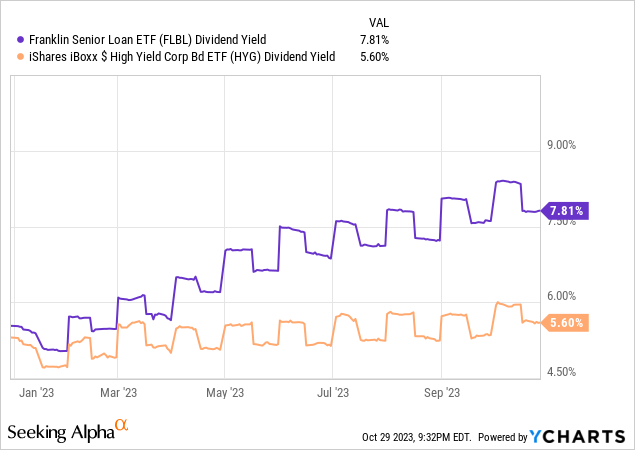Click the VAL column header
The width and height of the screenshot is (635, 450).
pyautogui.click(x=379, y=23)
